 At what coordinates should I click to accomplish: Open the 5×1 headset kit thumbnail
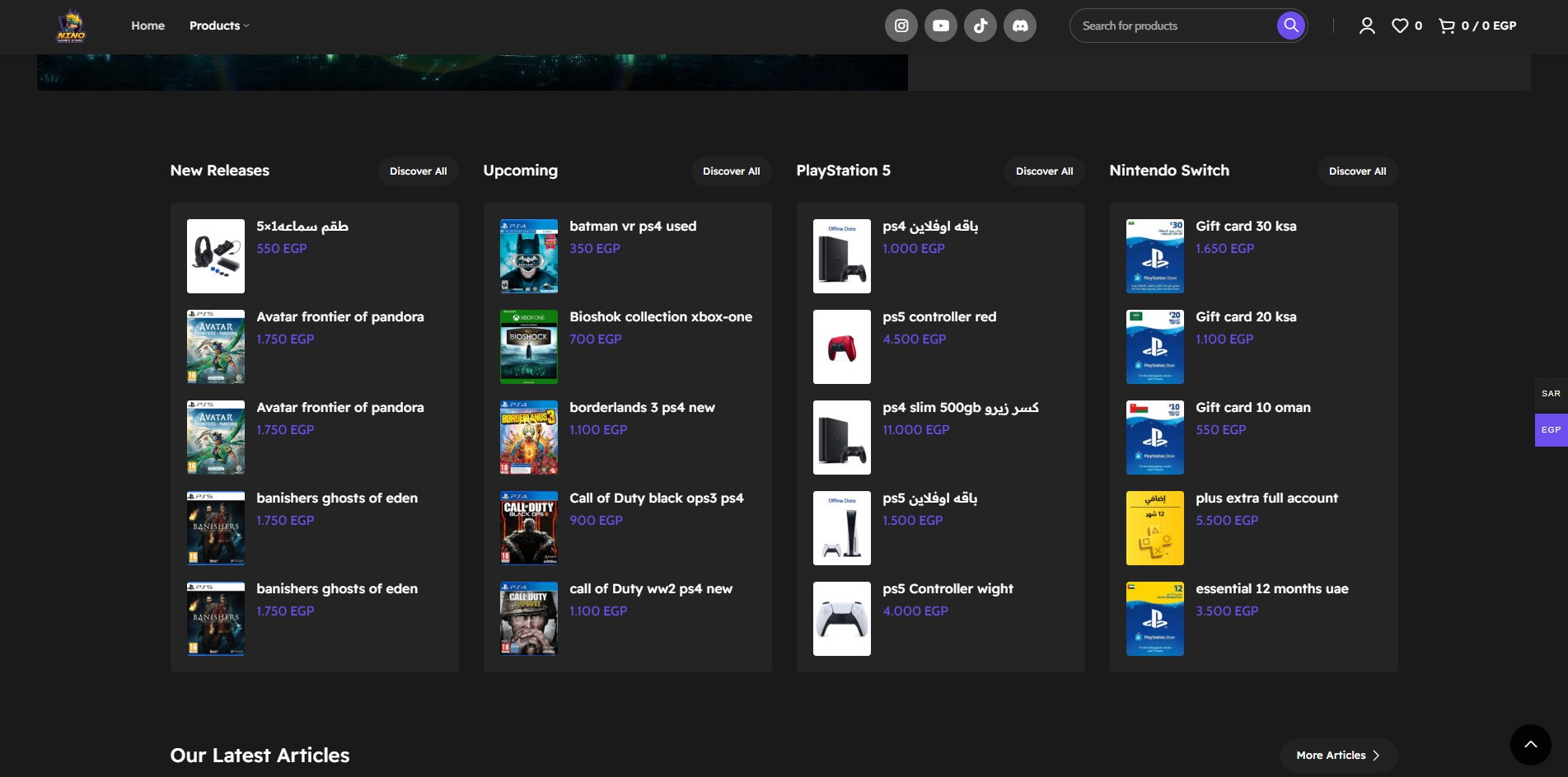[x=216, y=256]
